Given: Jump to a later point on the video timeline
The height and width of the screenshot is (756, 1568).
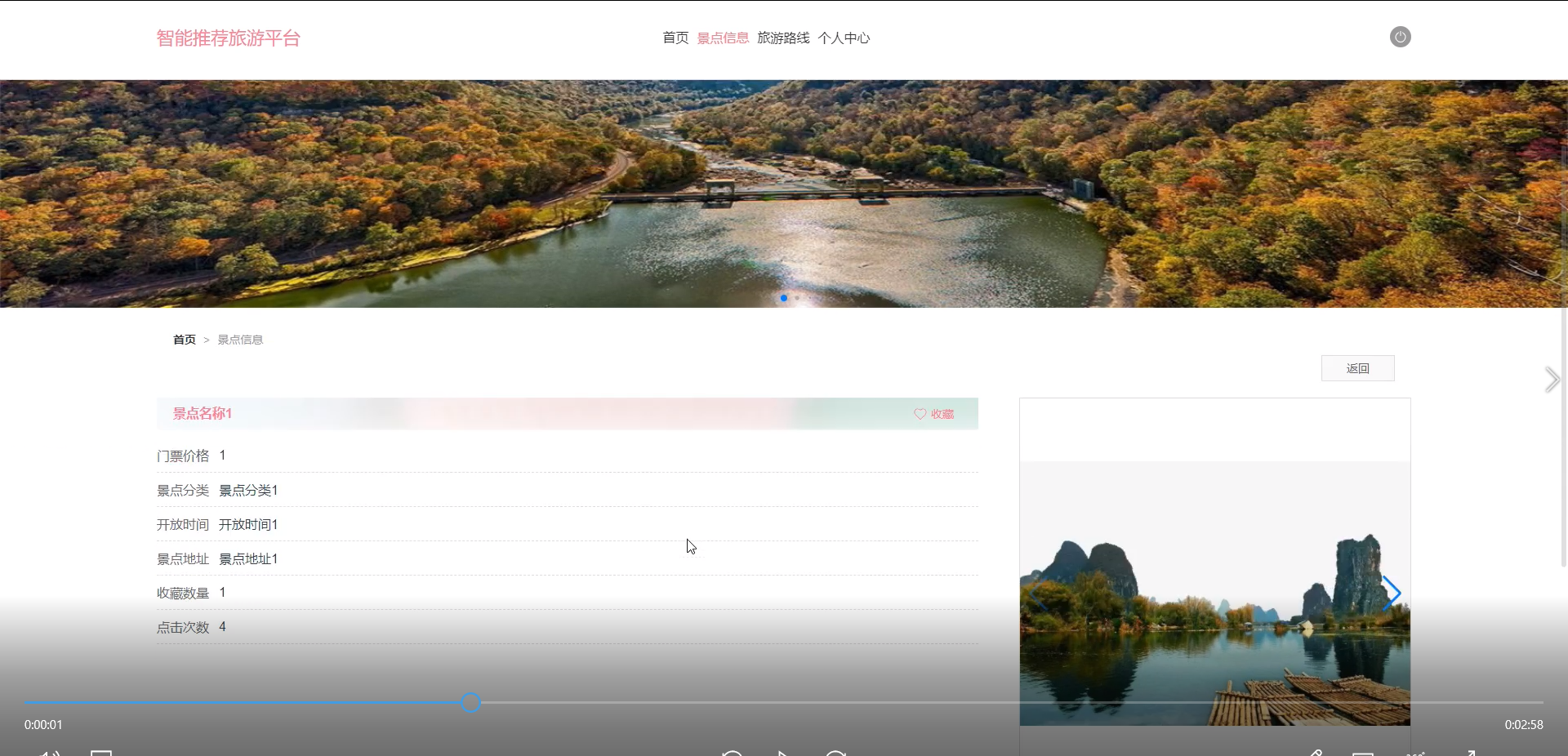Looking at the screenshot, I should [1013, 702].
